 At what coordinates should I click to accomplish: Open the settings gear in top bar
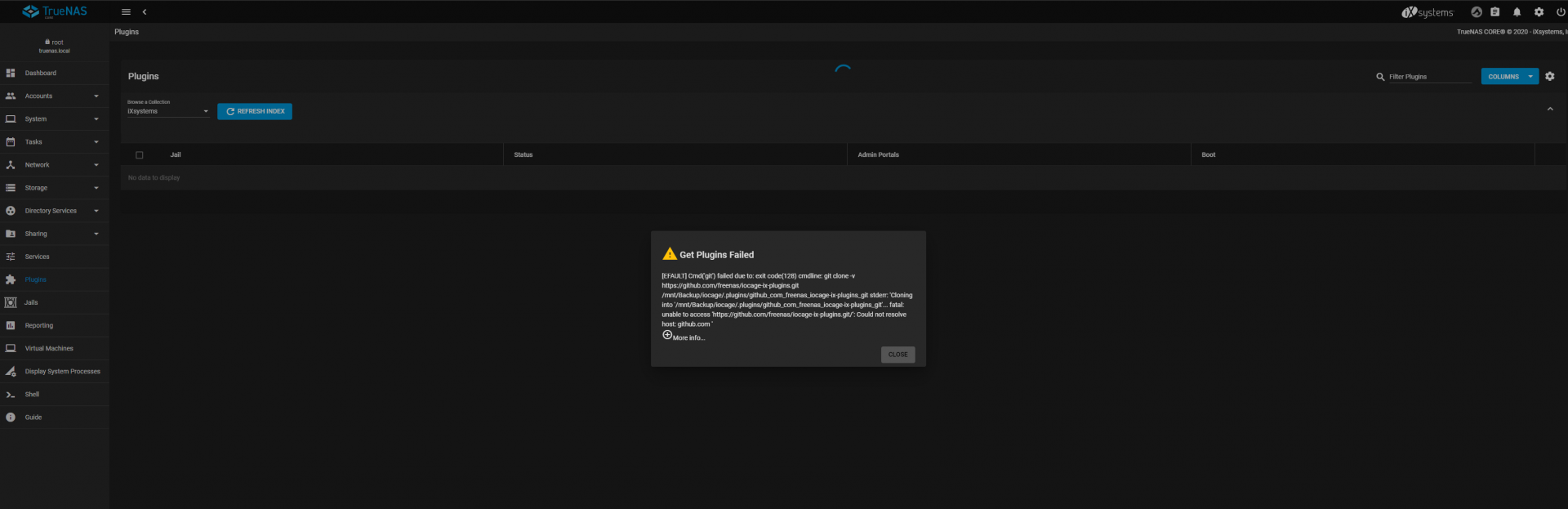tap(1539, 12)
